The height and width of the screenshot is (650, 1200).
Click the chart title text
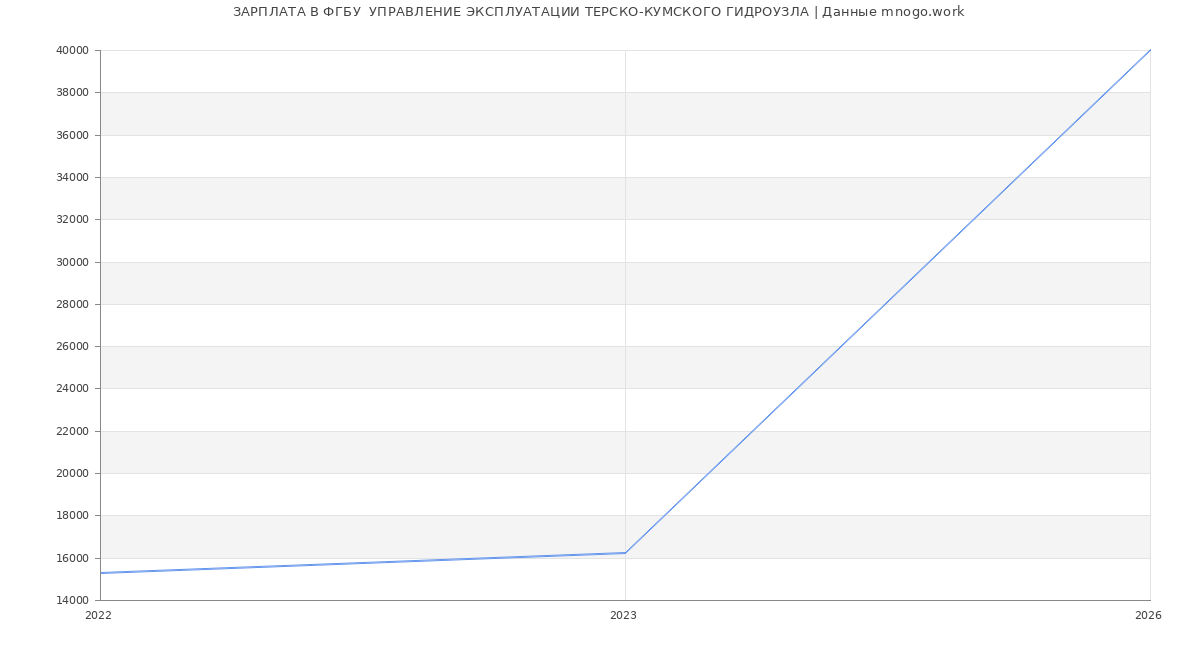[599, 12]
